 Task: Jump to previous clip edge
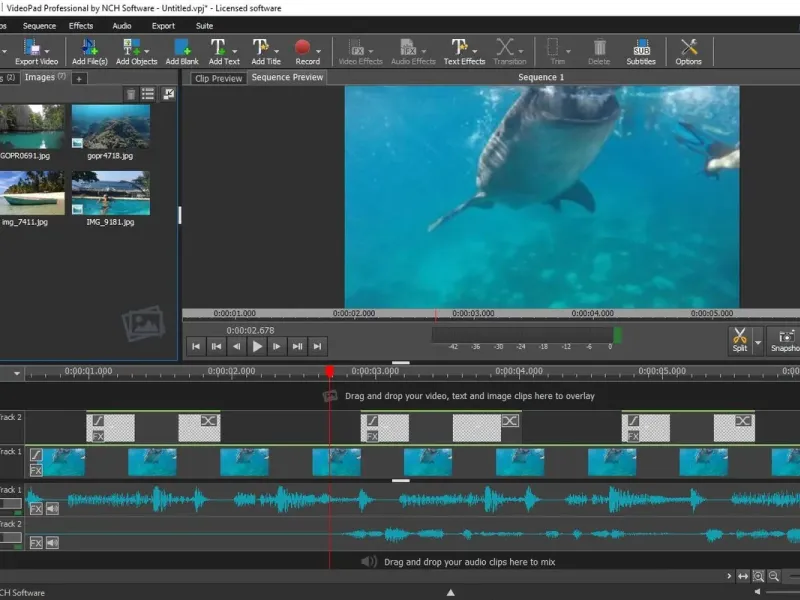216,346
